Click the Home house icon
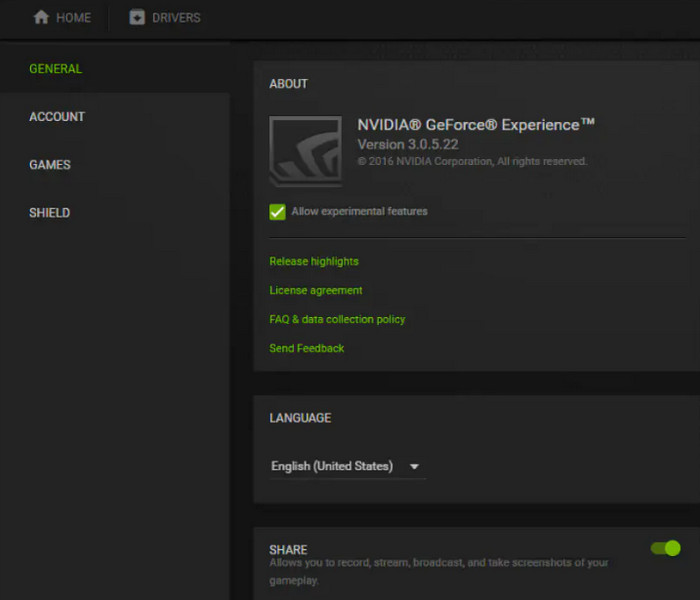700x600 pixels. 41,17
